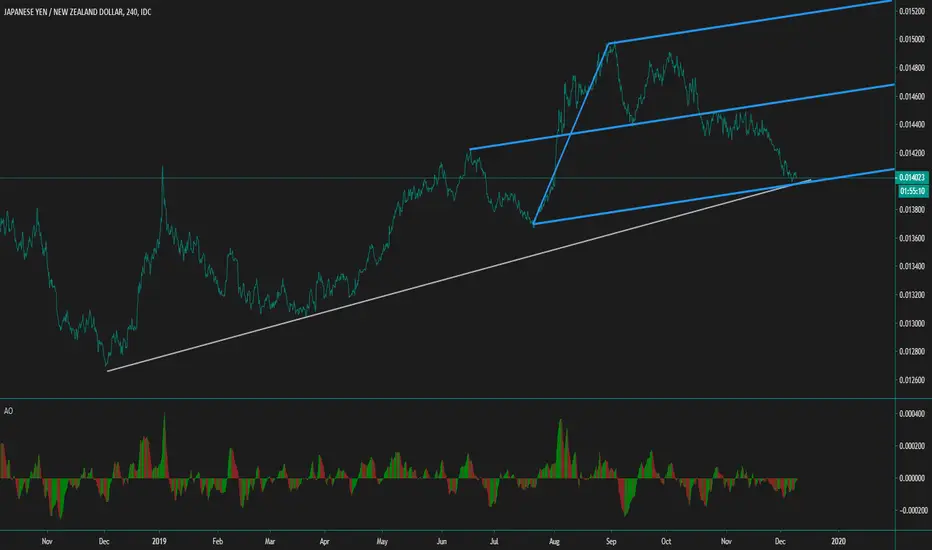Image resolution: width=932 pixels, height=550 pixels.
Task: Click the 0.012600 price axis label
Action: (x=912, y=380)
